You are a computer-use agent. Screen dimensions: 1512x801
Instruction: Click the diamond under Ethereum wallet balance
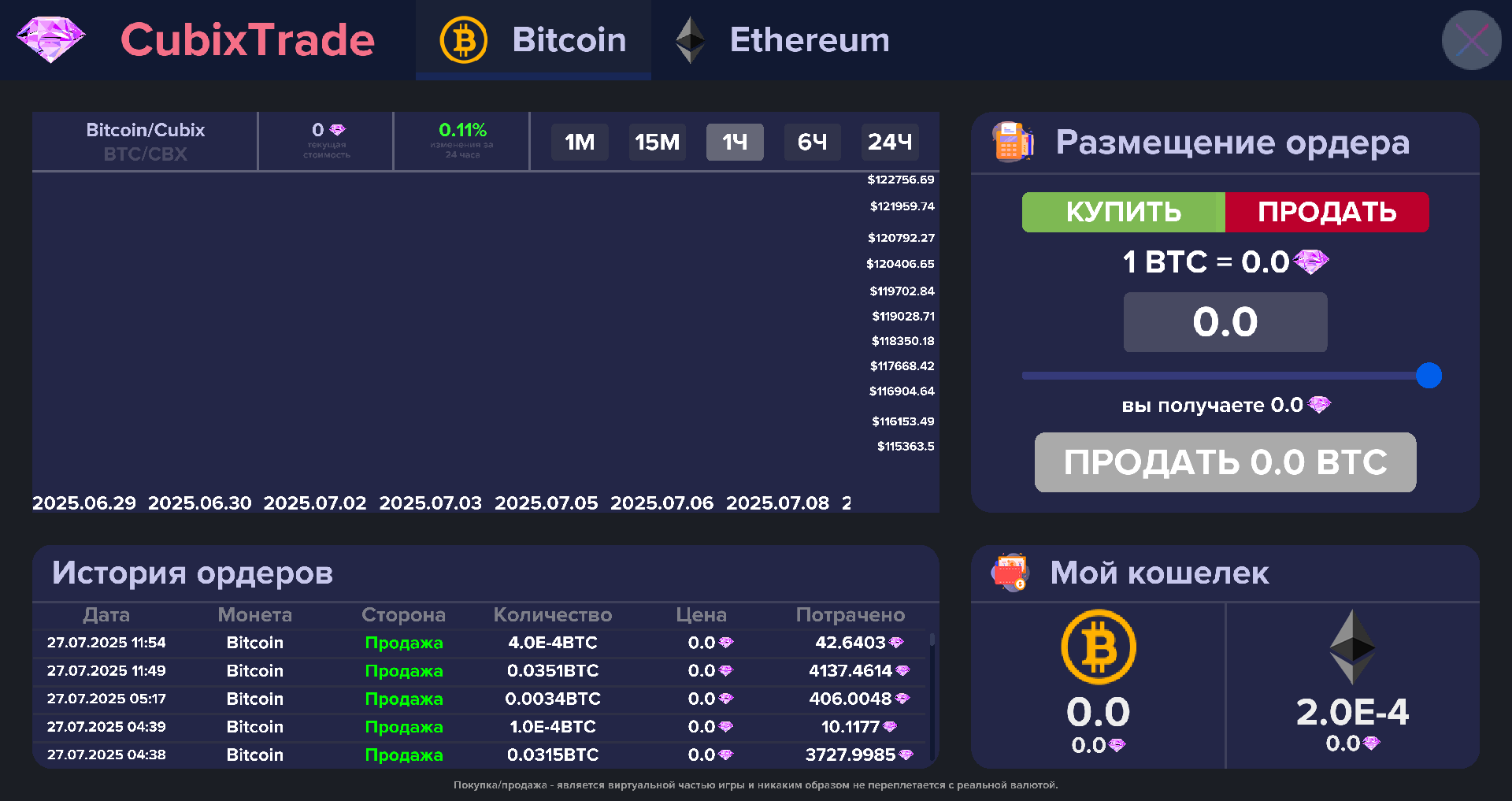[x=1371, y=744]
